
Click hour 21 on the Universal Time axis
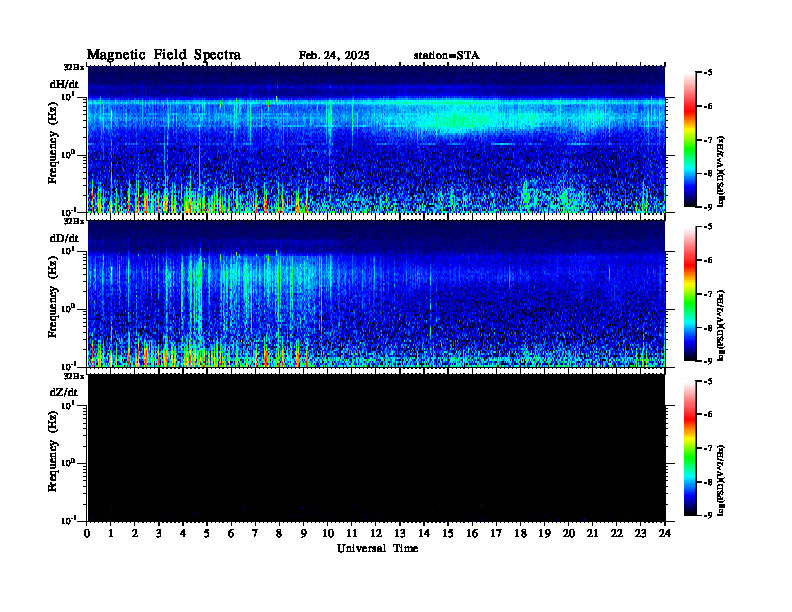pos(592,533)
